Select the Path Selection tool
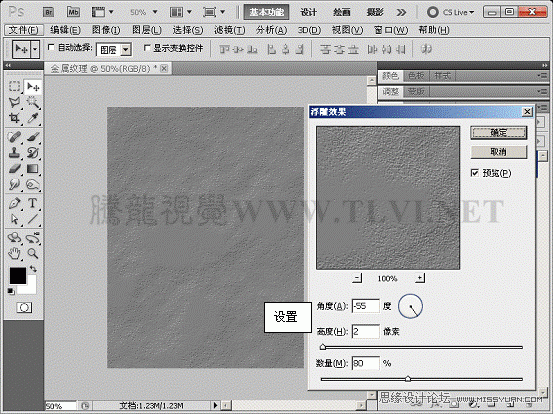Image resolution: width=553 pixels, height=414 pixels. tap(14, 219)
